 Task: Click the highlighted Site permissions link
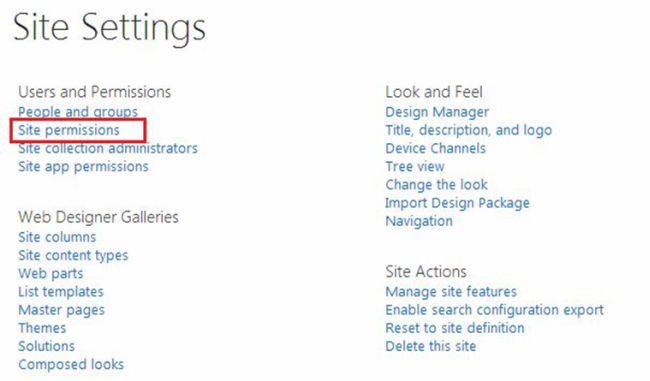pos(69,130)
